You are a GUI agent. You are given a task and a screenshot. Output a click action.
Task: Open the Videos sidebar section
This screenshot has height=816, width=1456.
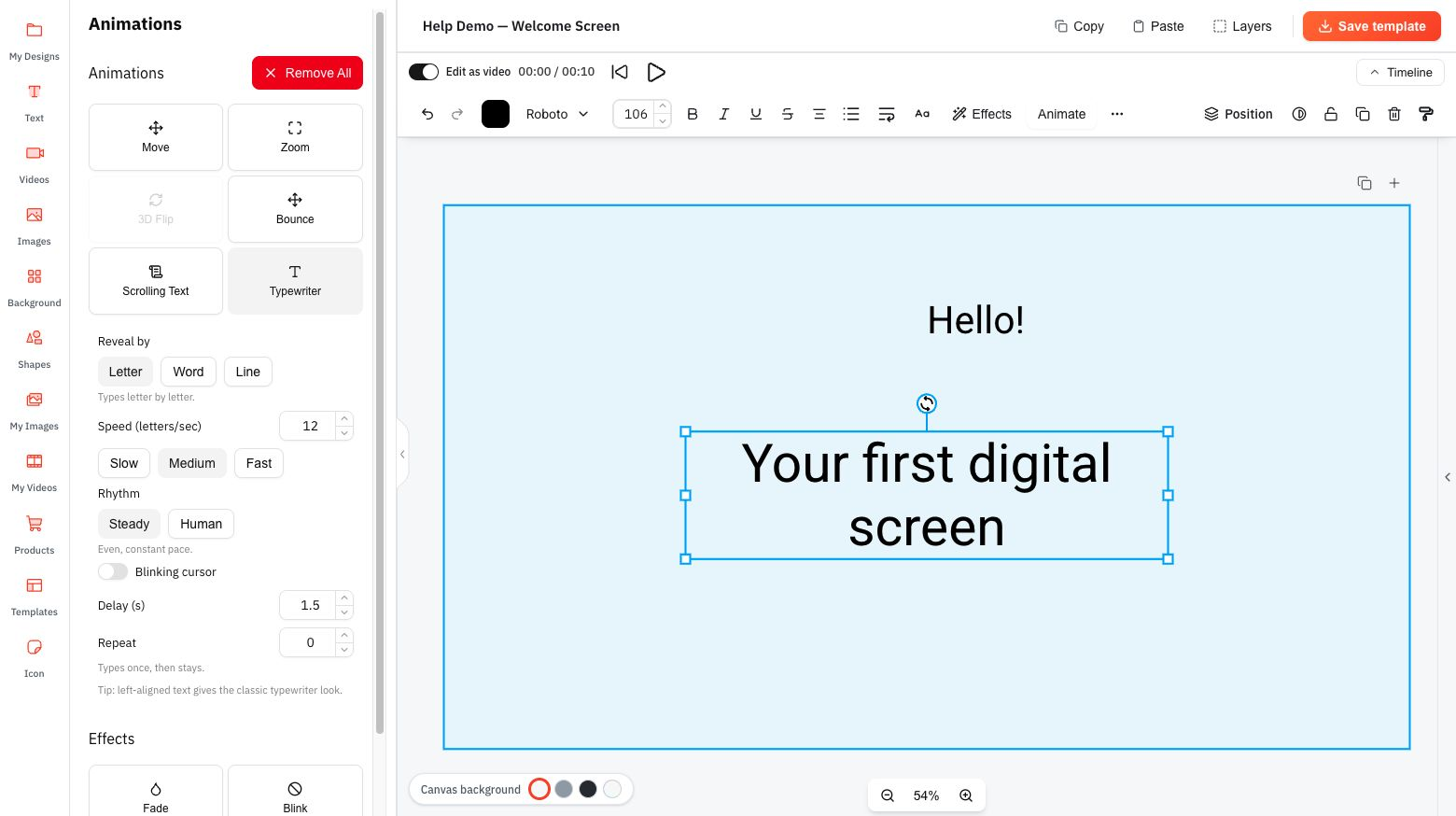(35, 165)
